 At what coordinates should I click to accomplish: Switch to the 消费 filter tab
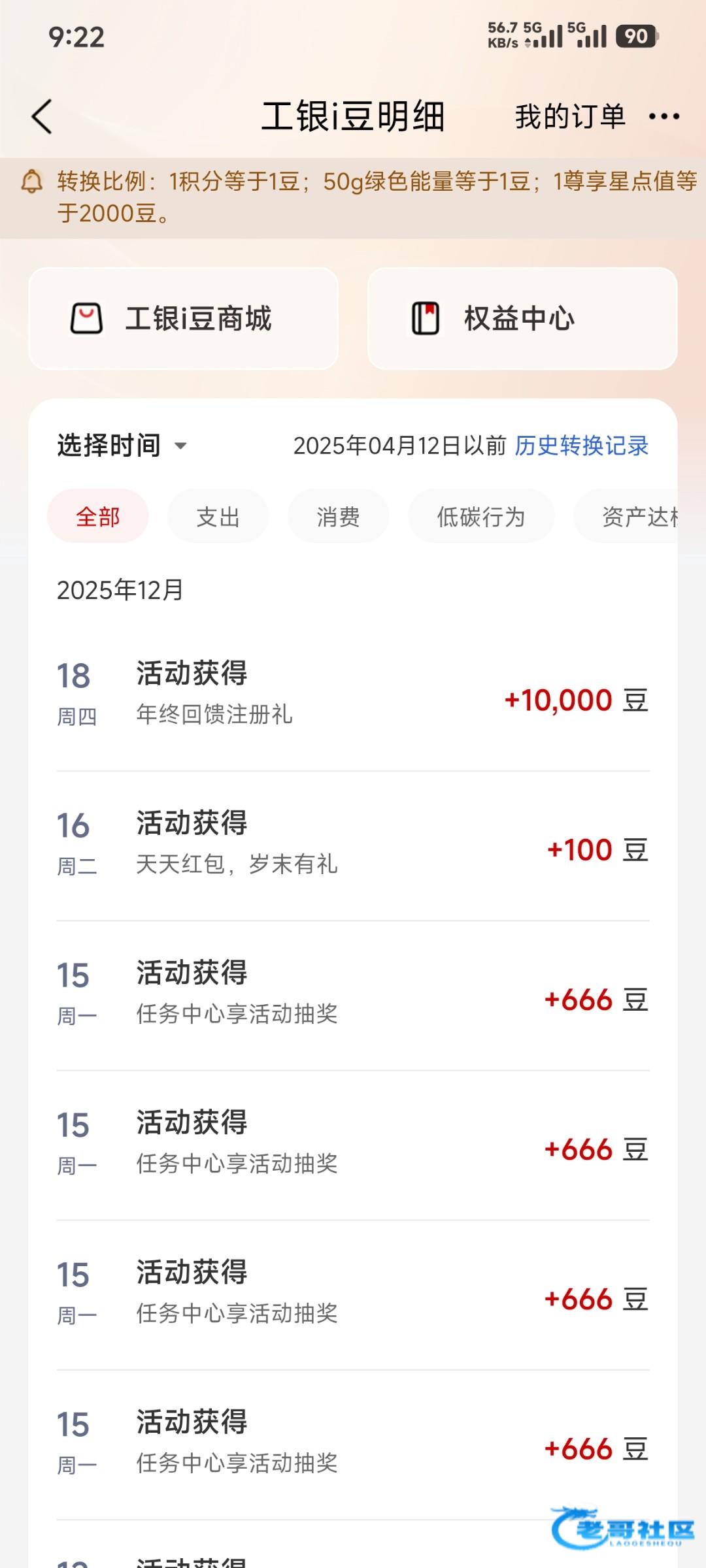tap(339, 517)
